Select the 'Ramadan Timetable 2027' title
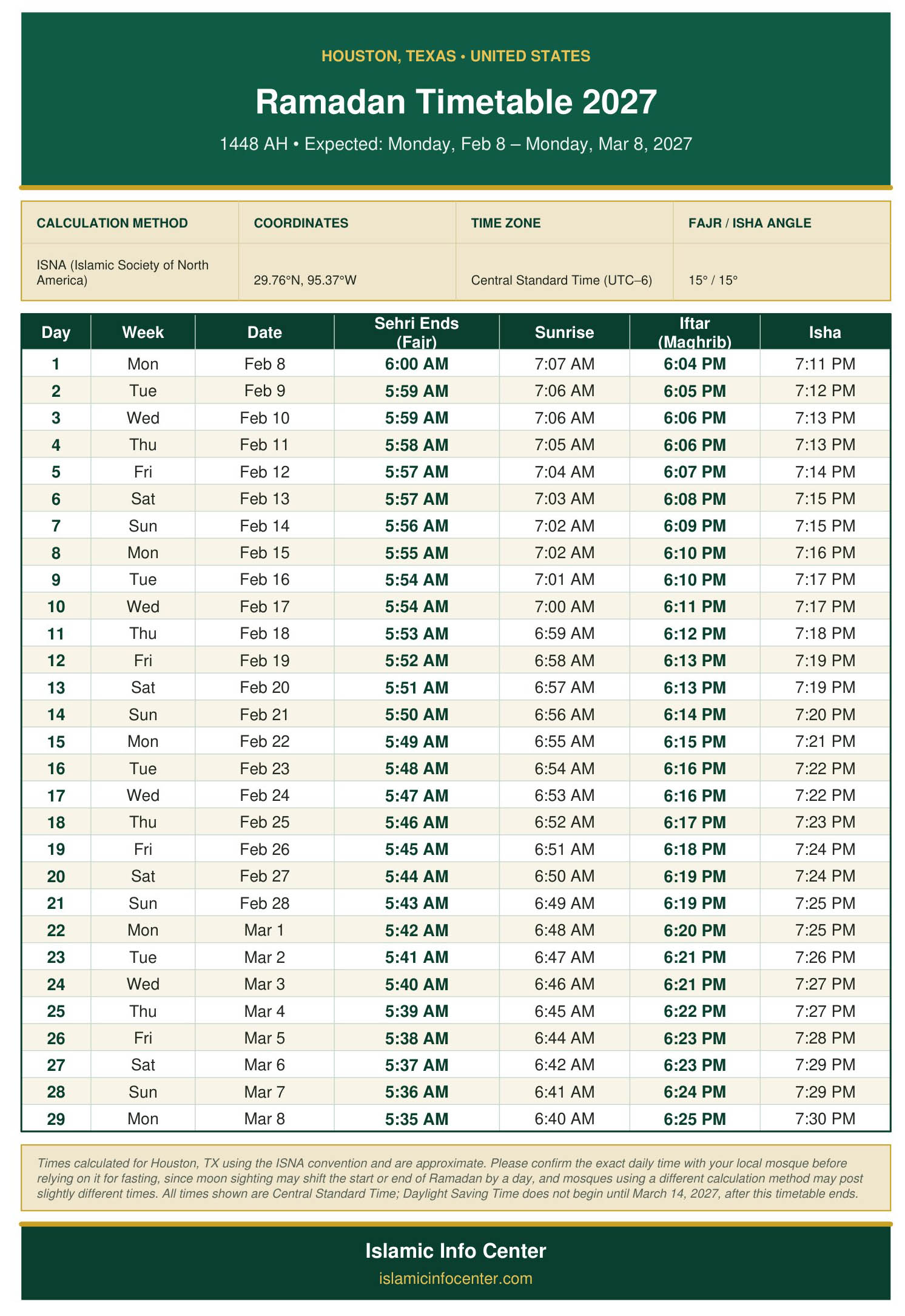The height and width of the screenshot is (1316, 905). (456, 101)
